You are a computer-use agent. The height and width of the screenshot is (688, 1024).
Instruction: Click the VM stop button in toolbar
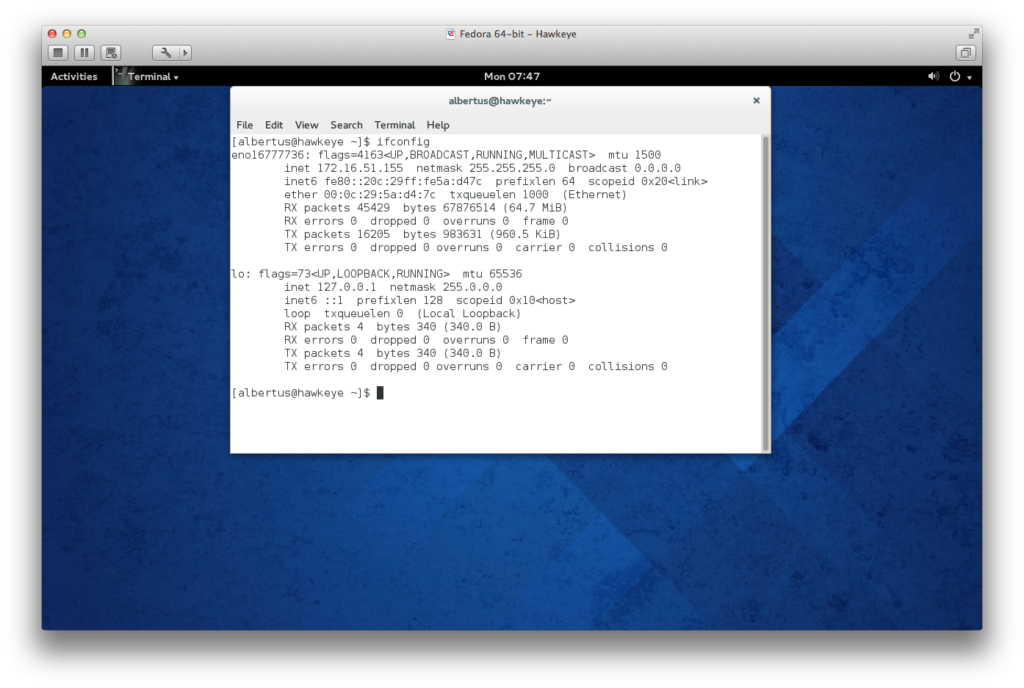click(x=58, y=53)
